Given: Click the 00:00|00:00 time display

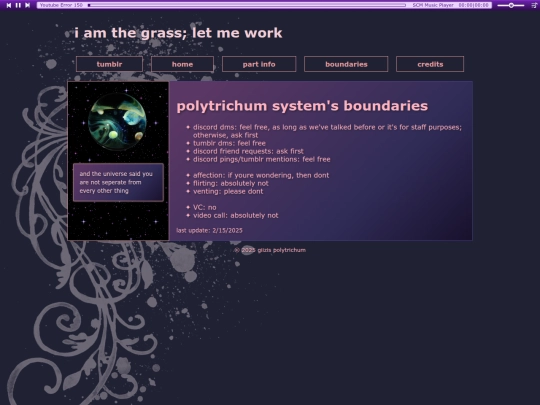Looking at the screenshot, I should pyautogui.click(x=474, y=5).
